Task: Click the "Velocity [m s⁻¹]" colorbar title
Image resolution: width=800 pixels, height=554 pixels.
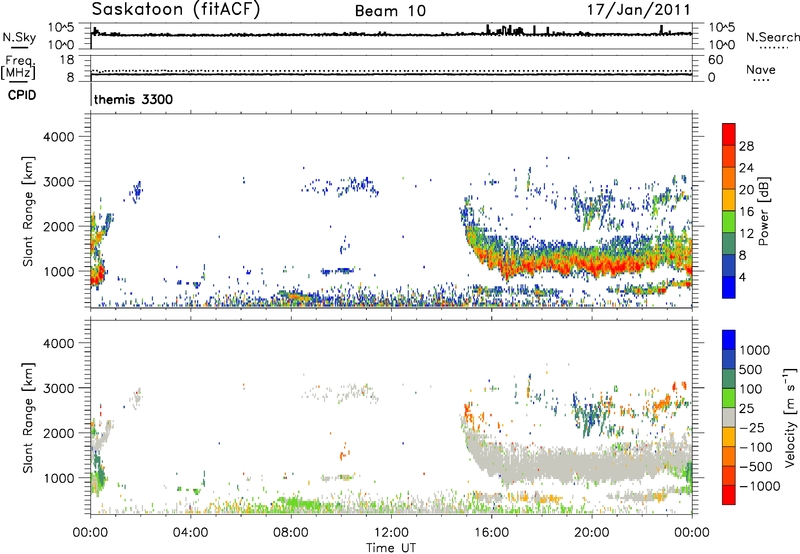Action: click(790, 417)
